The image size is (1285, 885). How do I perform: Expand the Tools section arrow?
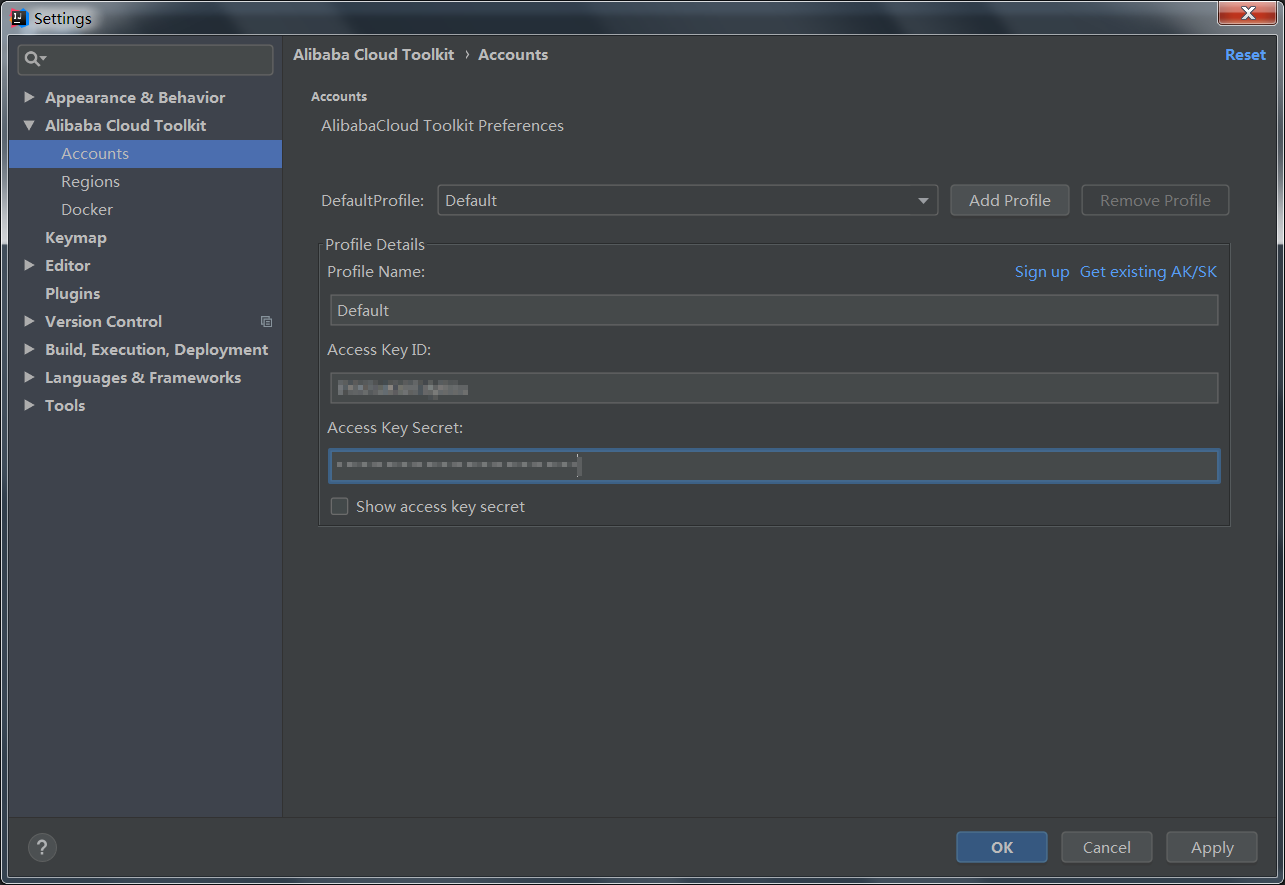pos(29,406)
